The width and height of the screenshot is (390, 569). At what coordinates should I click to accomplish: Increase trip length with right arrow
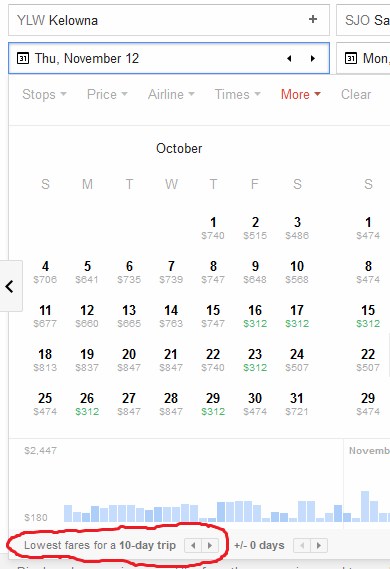[210, 545]
